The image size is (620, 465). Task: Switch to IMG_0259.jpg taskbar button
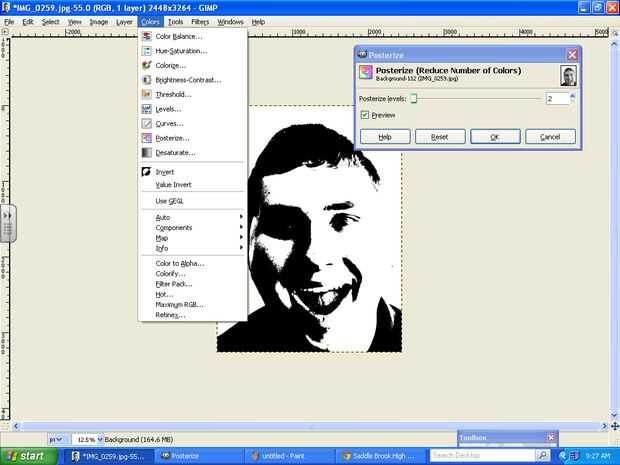108,456
